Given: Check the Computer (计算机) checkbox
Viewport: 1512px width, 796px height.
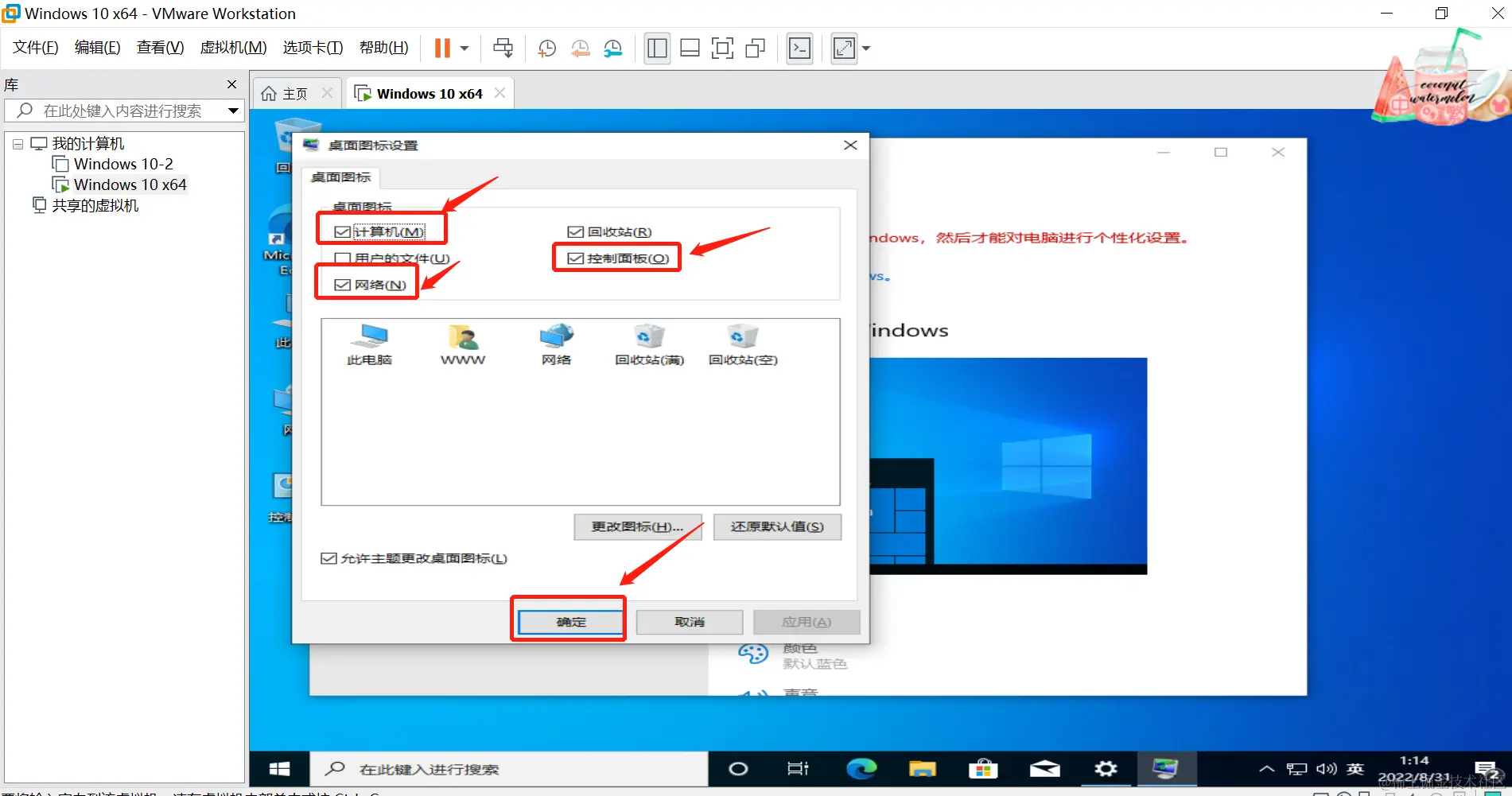Looking at the screenshot, I should [343, 231].
